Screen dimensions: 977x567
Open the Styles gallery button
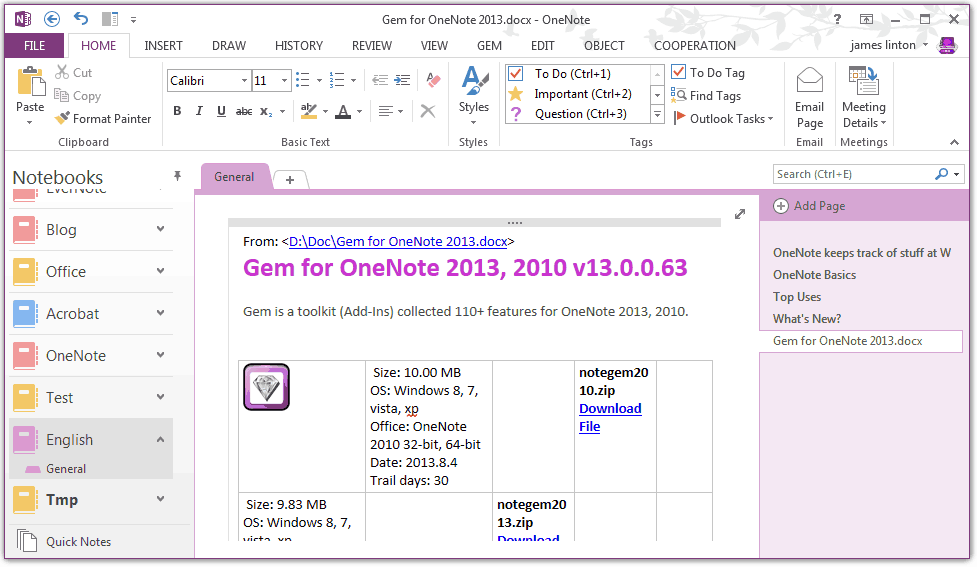coord(474,95)
